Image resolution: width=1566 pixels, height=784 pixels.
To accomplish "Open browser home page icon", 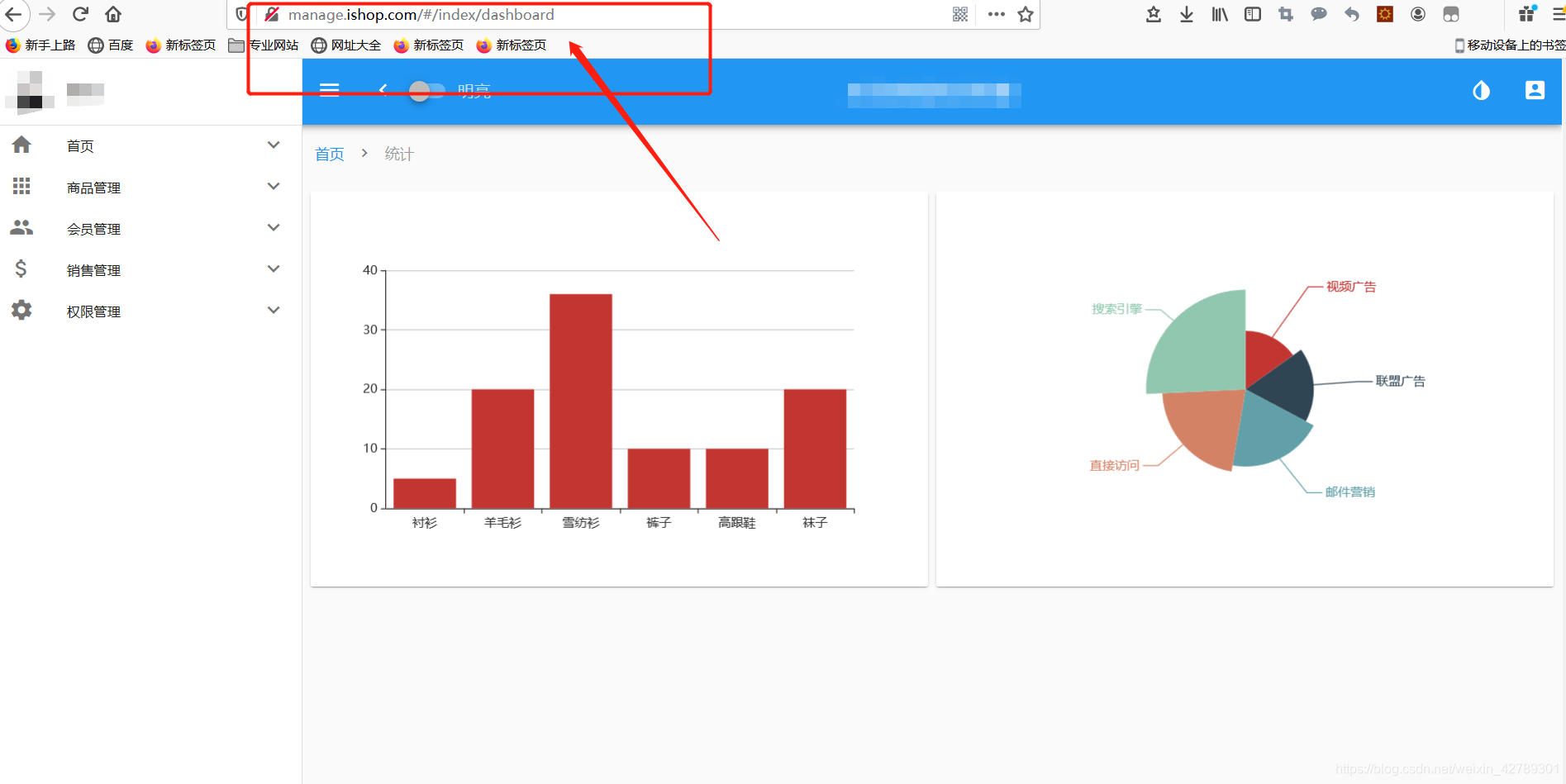I will point(113,14).
